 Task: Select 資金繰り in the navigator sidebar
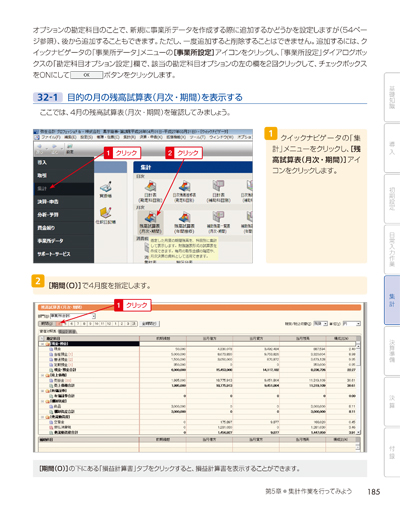coord(63,228)
